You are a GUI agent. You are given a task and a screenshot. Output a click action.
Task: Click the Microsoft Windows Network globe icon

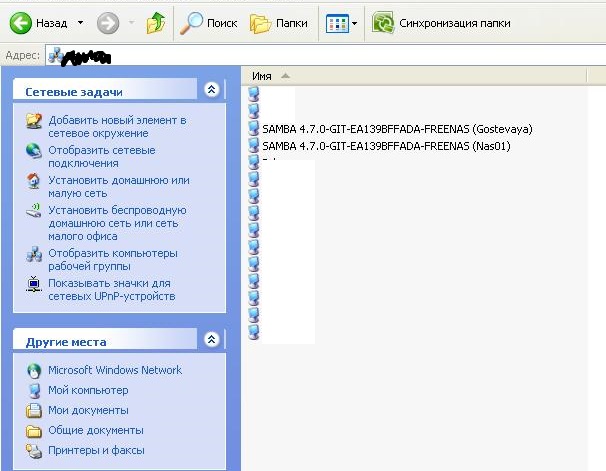34,371
